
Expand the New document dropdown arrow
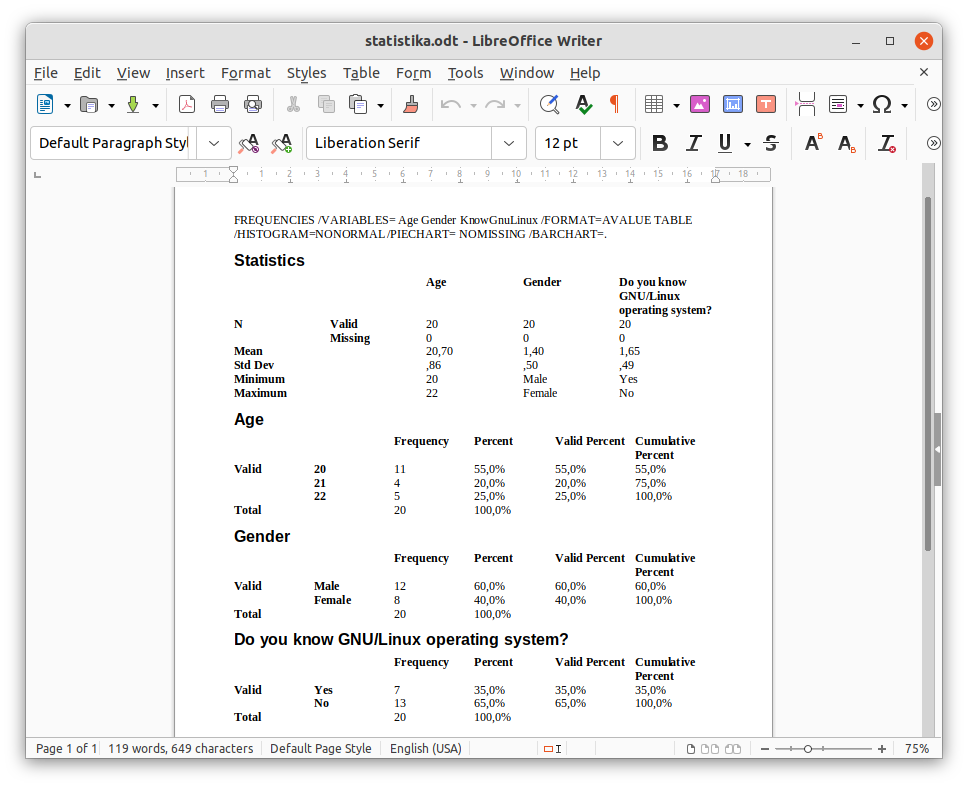point(67,106)
